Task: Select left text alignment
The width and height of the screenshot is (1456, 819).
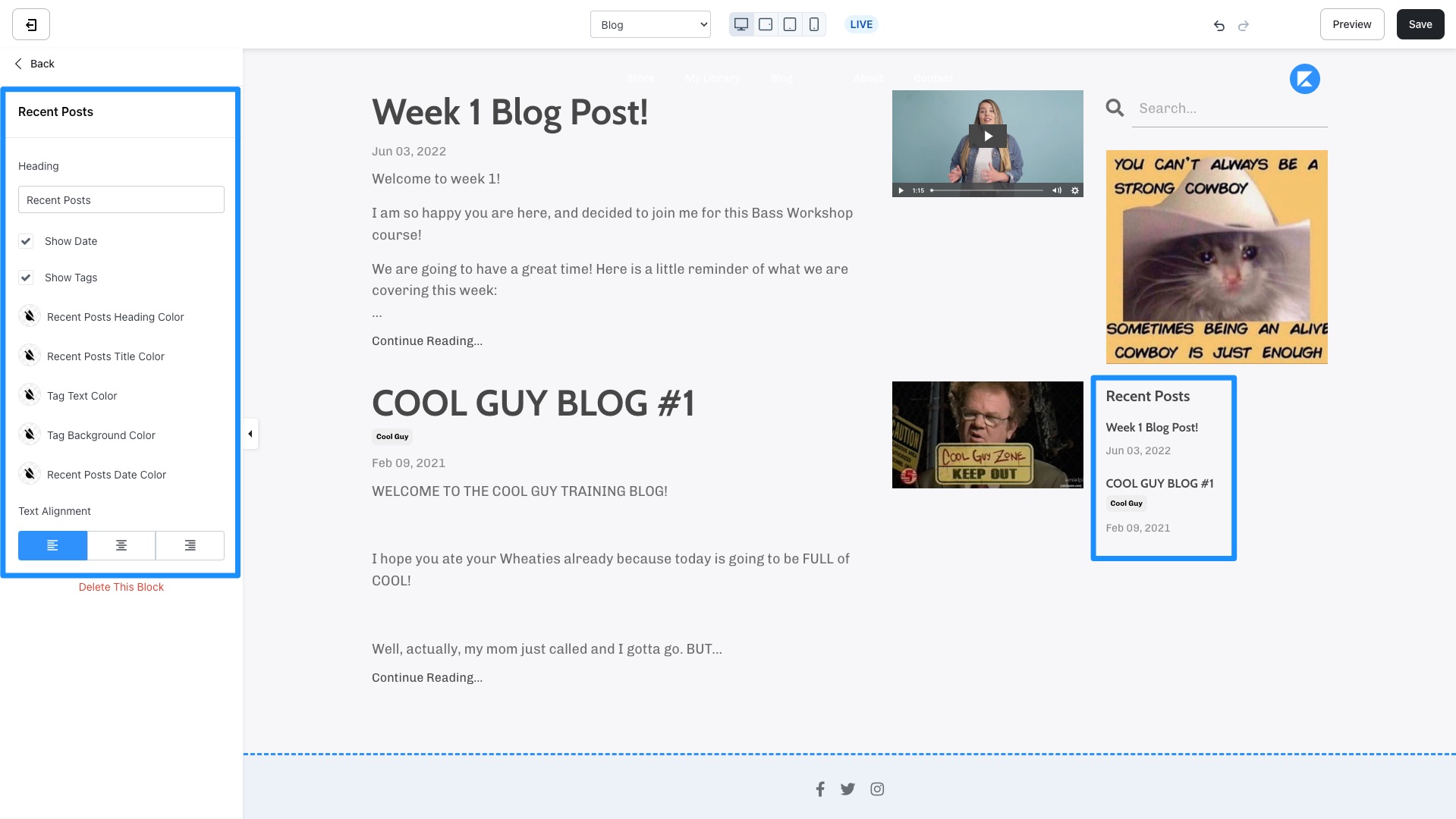Action: [x=52, y=545]
